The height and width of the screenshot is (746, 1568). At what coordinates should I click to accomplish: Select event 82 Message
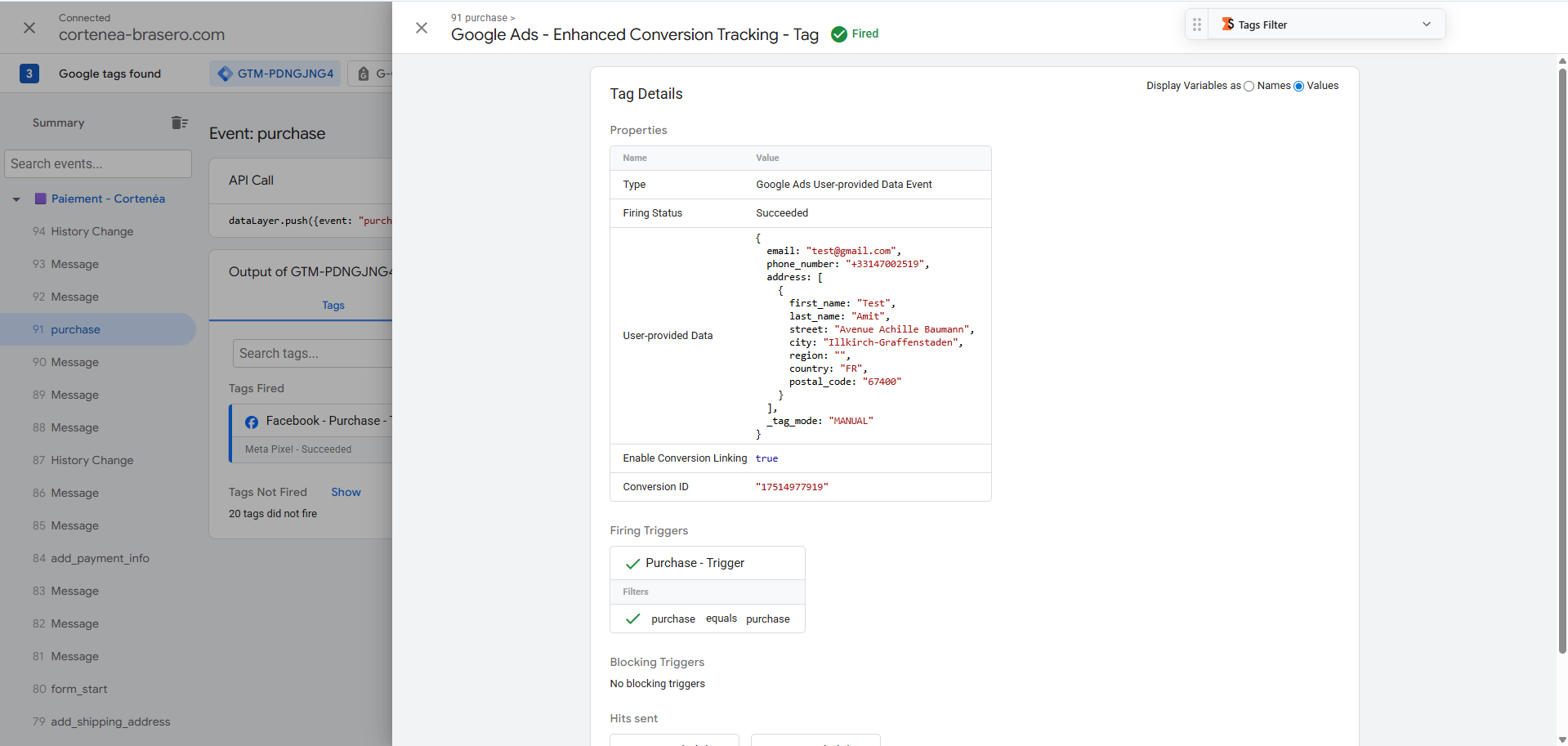tap(98, 623)
